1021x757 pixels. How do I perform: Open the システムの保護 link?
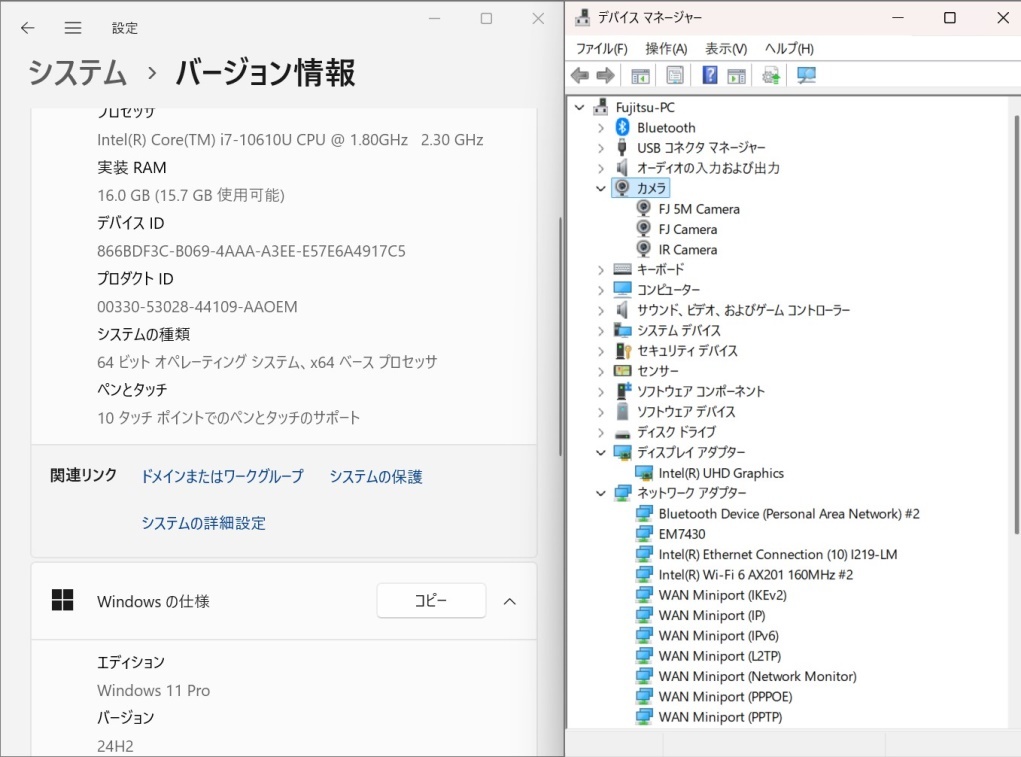[x=374, y=476]
